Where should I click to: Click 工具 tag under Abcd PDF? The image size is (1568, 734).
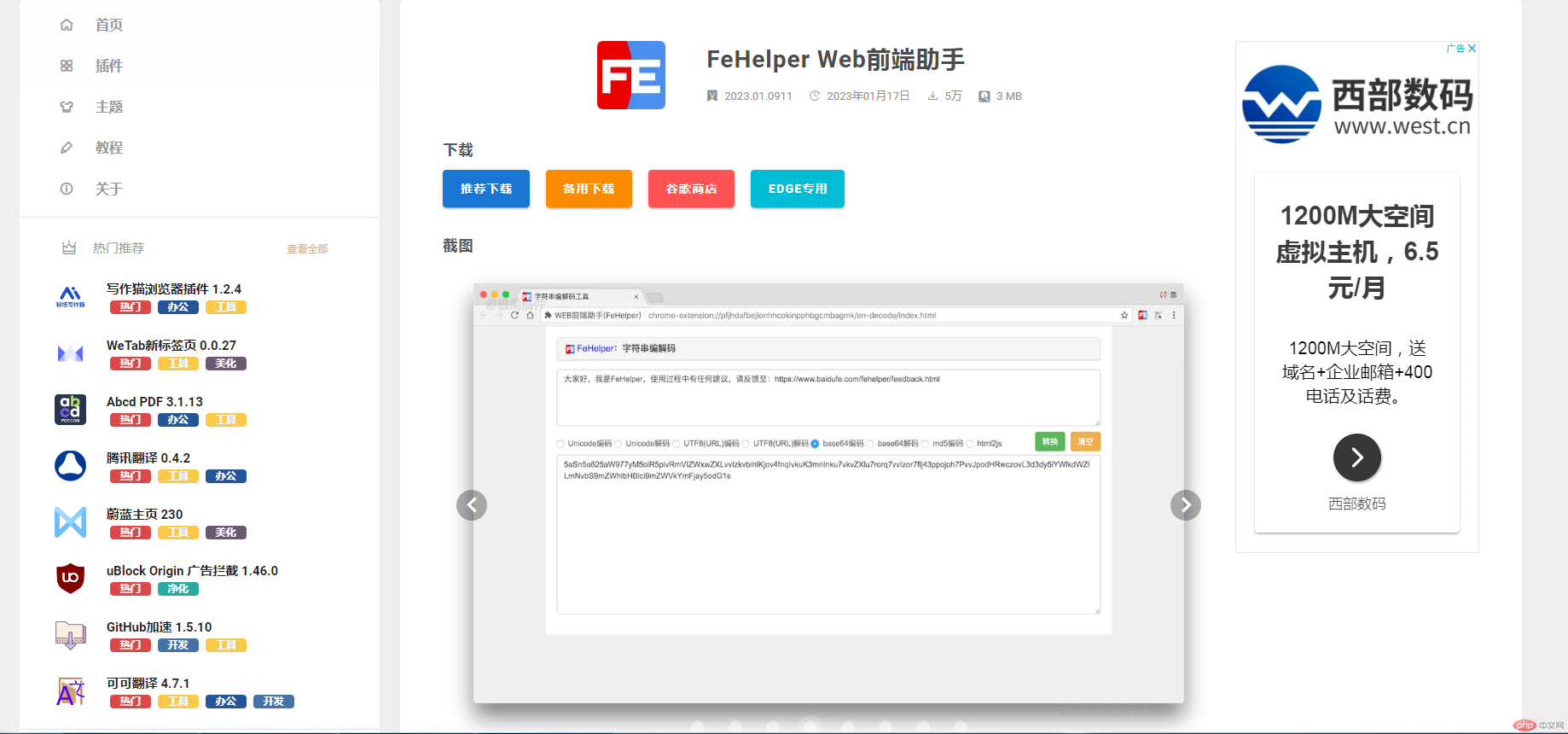click(226, 420)
